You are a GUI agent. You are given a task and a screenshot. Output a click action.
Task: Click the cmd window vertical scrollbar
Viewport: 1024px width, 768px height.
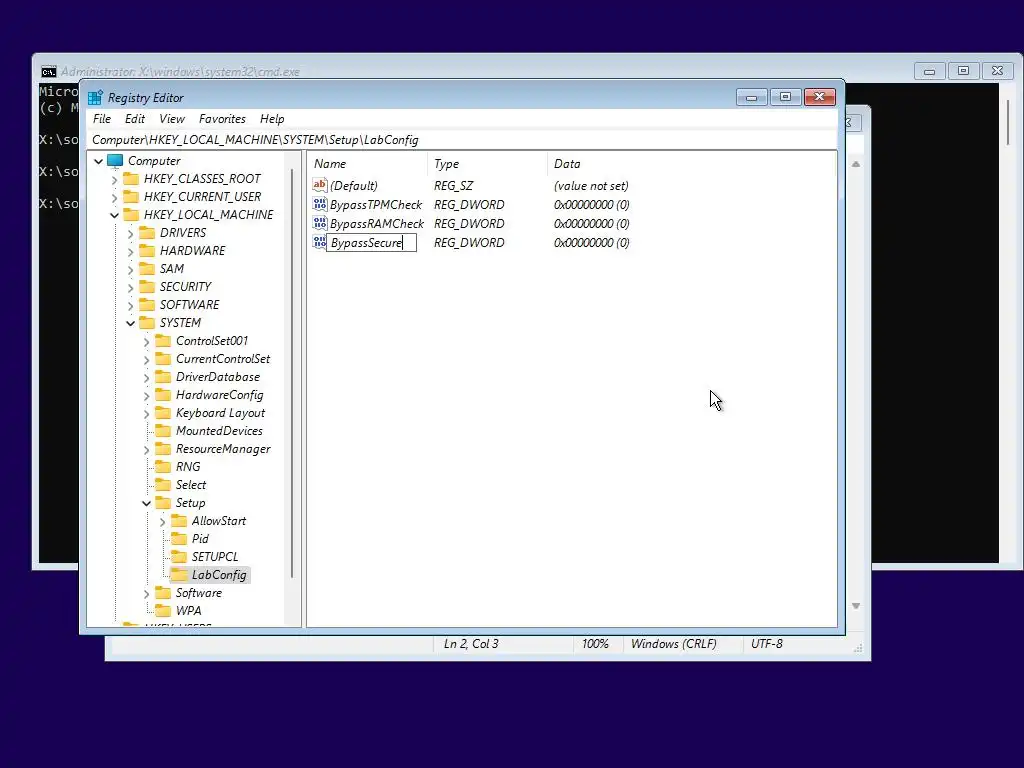pos(1008,122)
